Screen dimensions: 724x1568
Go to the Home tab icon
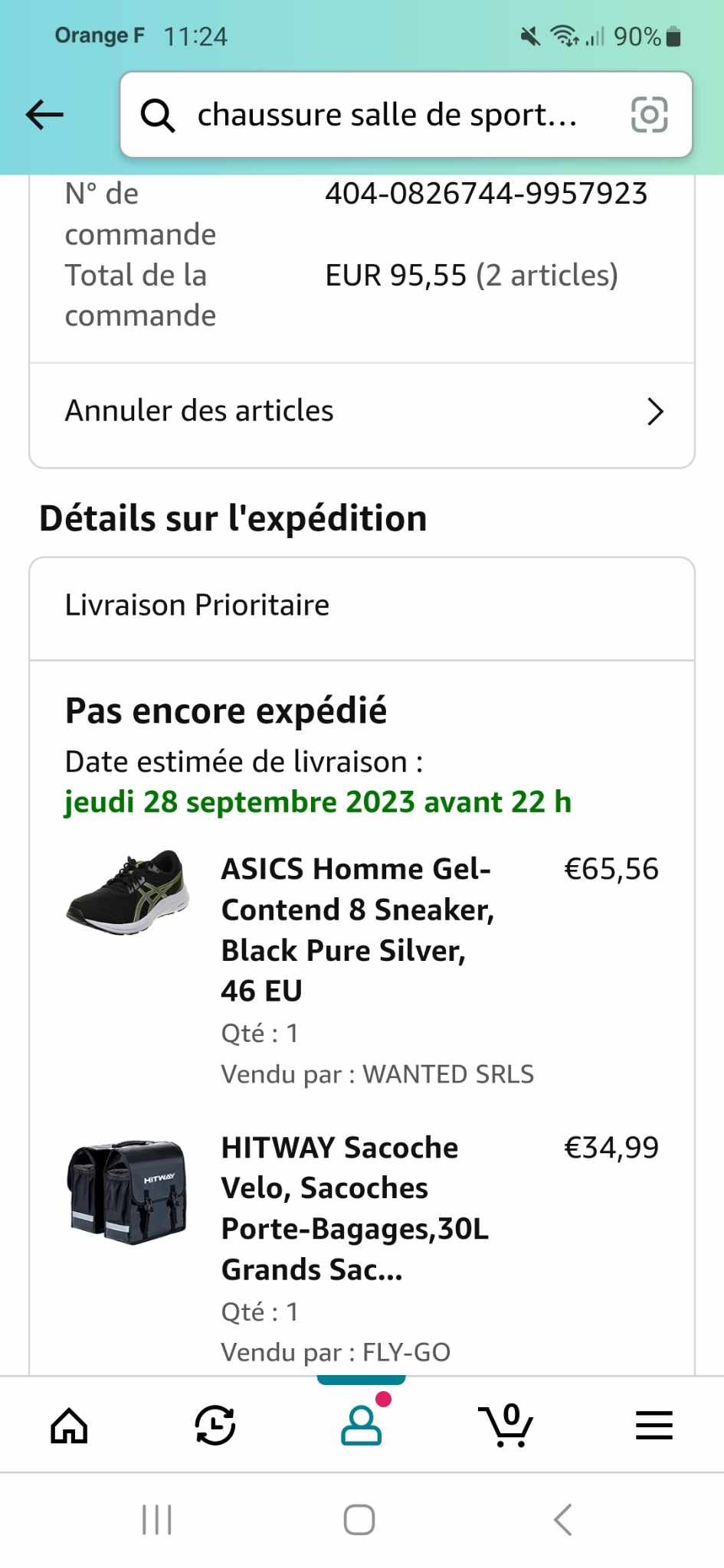point(69,1426)
